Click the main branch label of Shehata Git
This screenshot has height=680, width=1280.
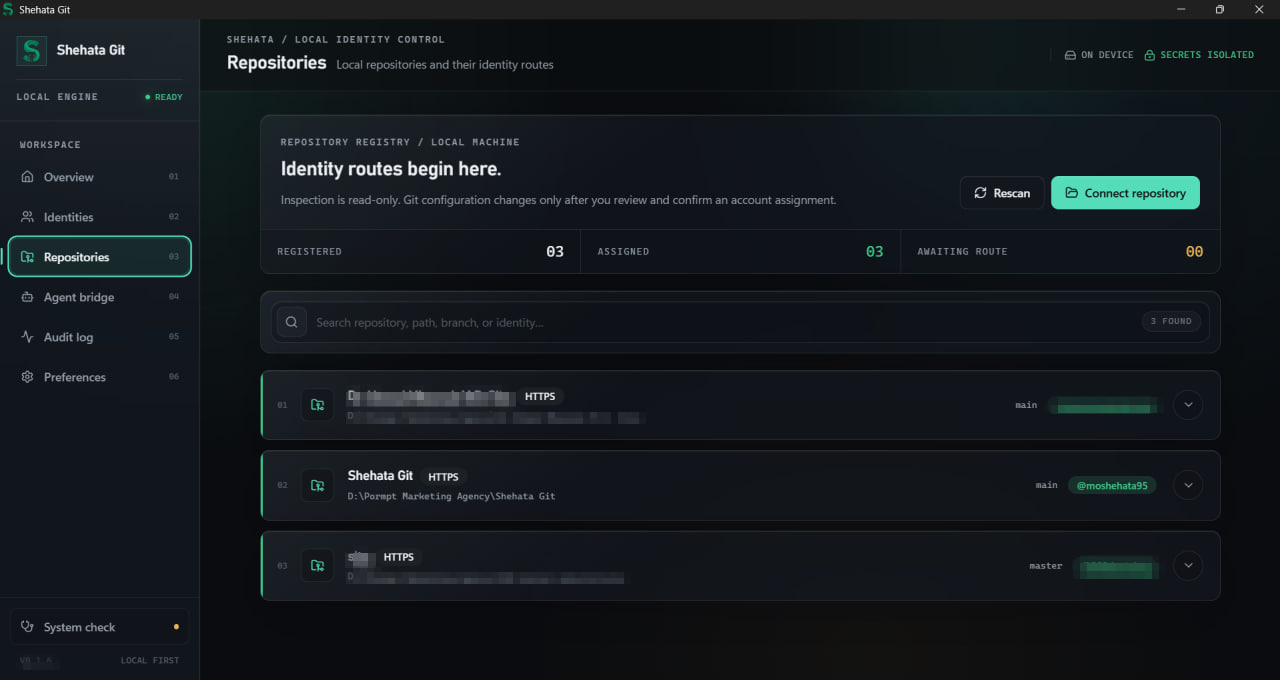1046,485
